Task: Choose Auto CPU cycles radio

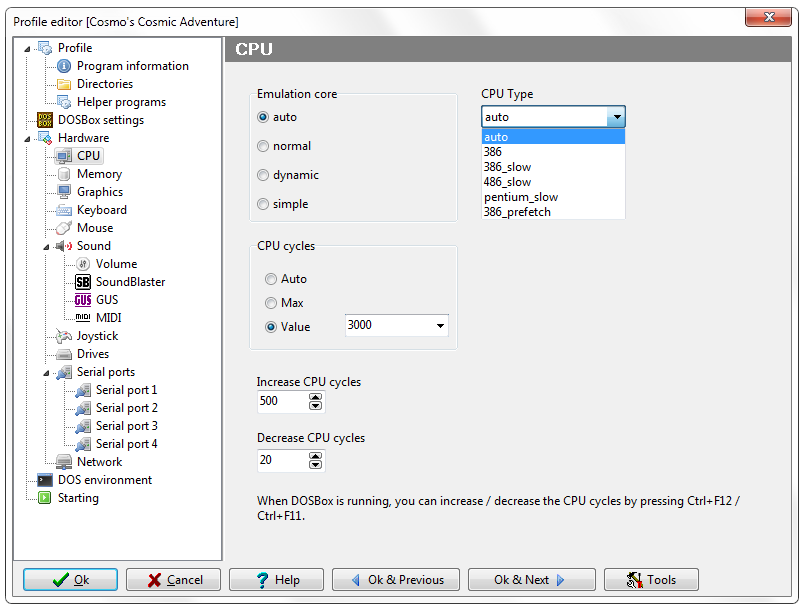Action: [271, 279]
